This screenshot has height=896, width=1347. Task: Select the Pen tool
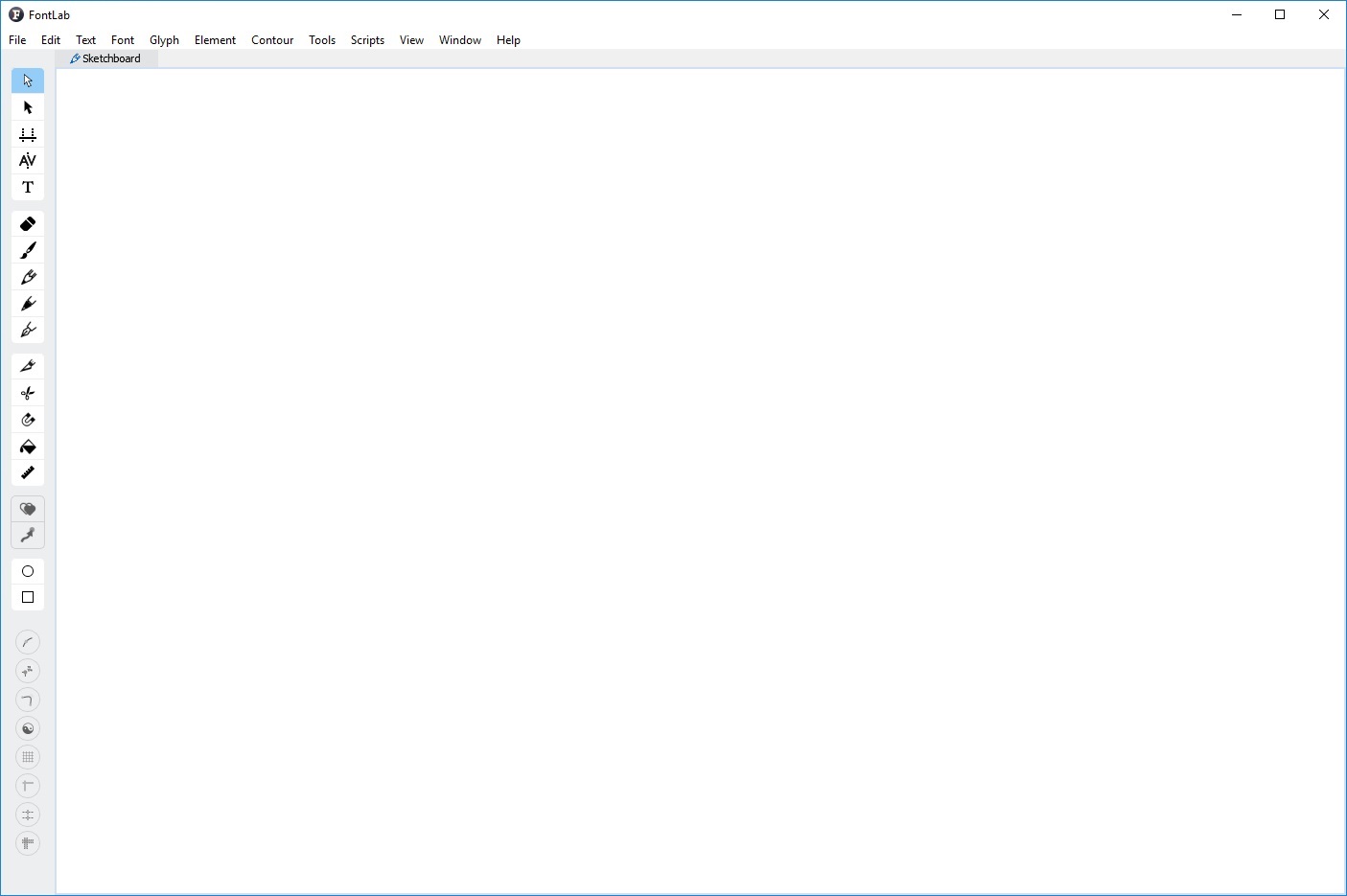pyautogui.click(x=28, y=331)
